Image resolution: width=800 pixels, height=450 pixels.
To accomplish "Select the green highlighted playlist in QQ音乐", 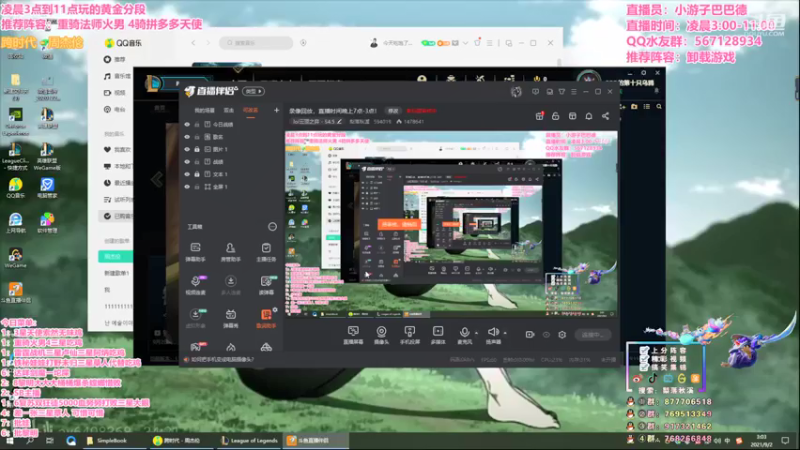I will pos(115,256).
